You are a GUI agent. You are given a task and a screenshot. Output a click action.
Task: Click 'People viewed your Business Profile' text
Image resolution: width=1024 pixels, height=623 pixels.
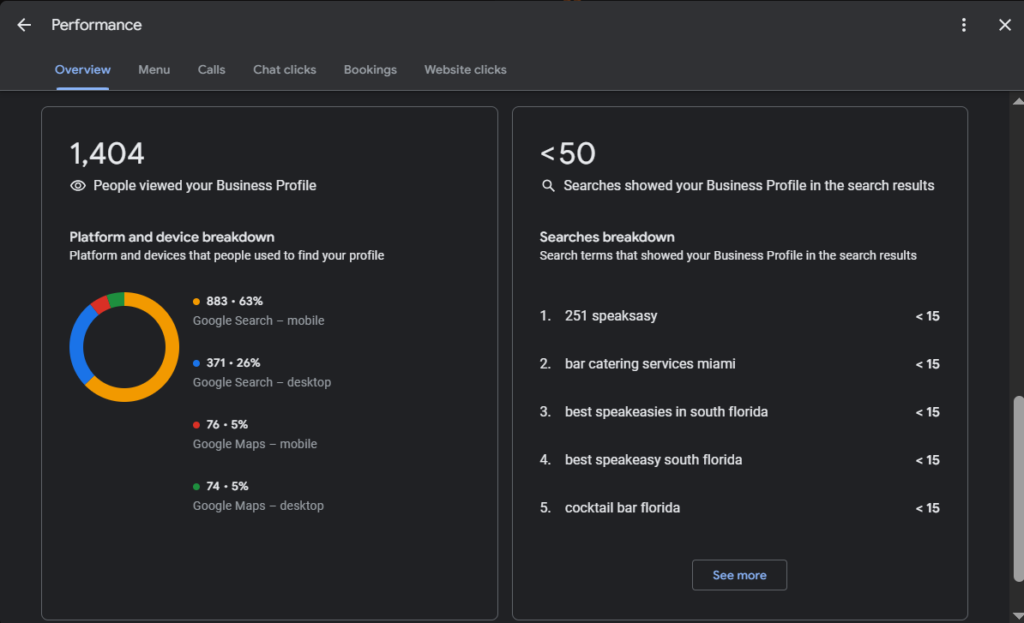(x=204, y=185)
